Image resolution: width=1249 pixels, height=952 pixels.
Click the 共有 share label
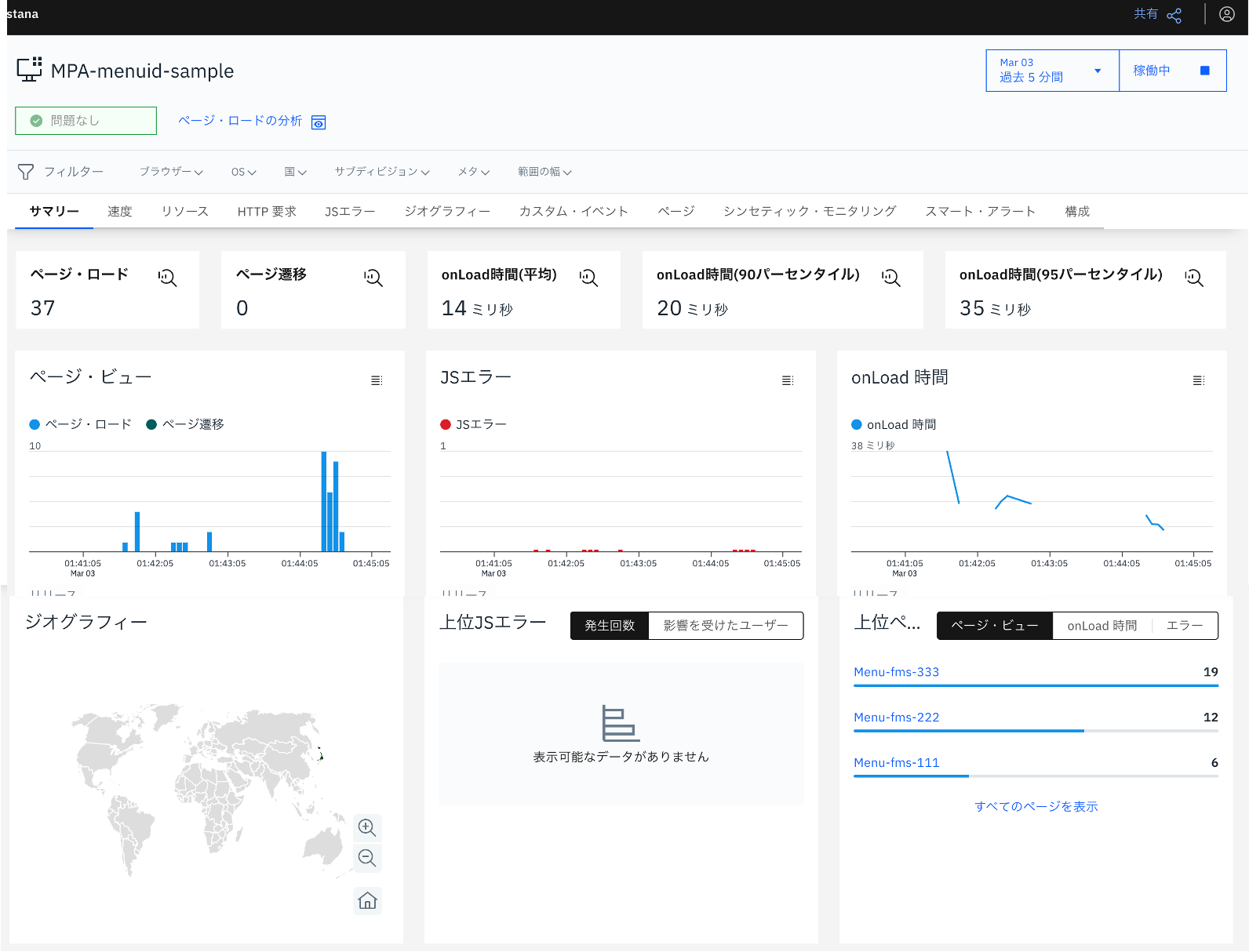click(1145, 14)
